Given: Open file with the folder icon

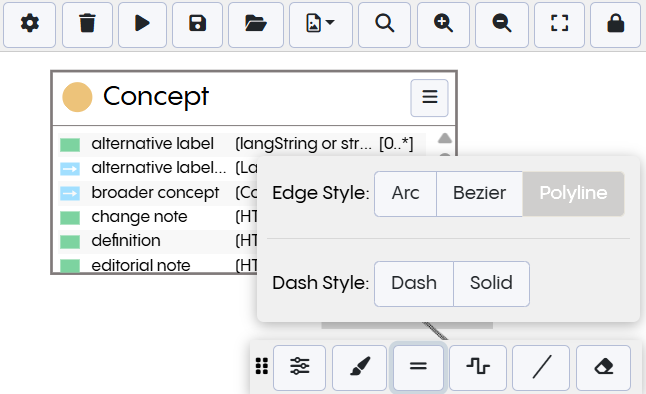Looking at the screenshot, I should click(256, 25).
